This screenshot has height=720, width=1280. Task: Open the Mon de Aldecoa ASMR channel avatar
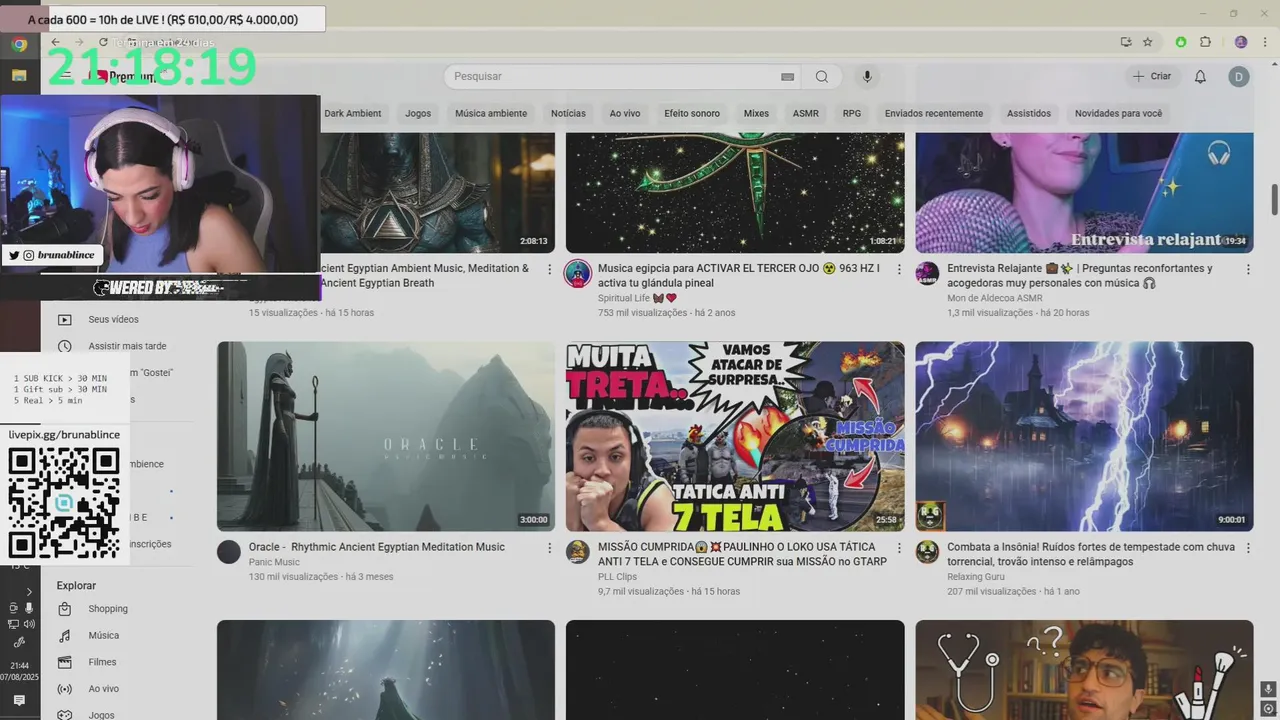928,274
